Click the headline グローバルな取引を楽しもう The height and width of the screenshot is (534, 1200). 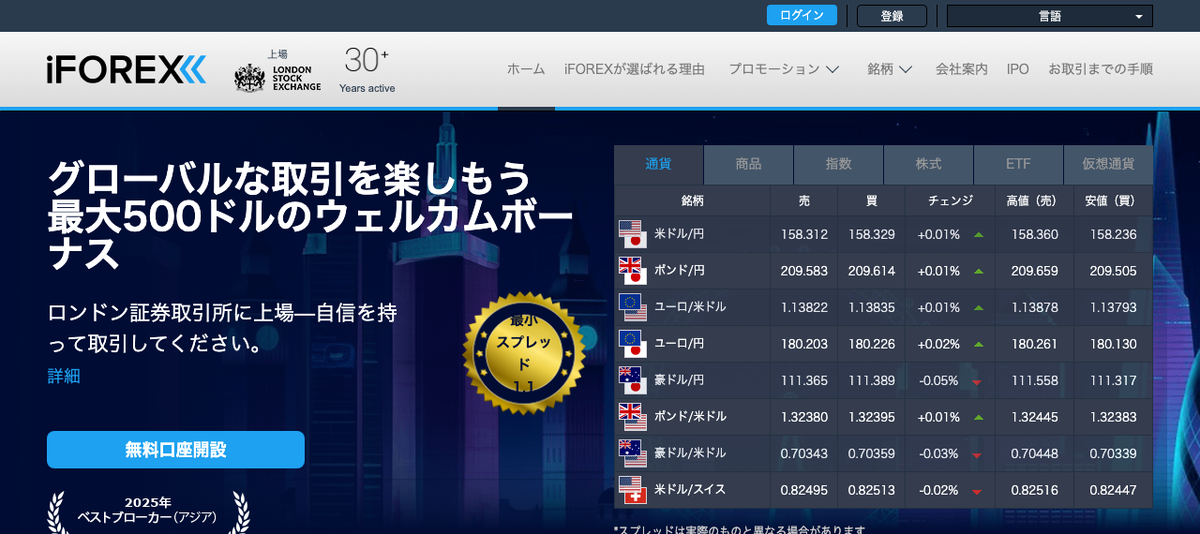[290, 180]
